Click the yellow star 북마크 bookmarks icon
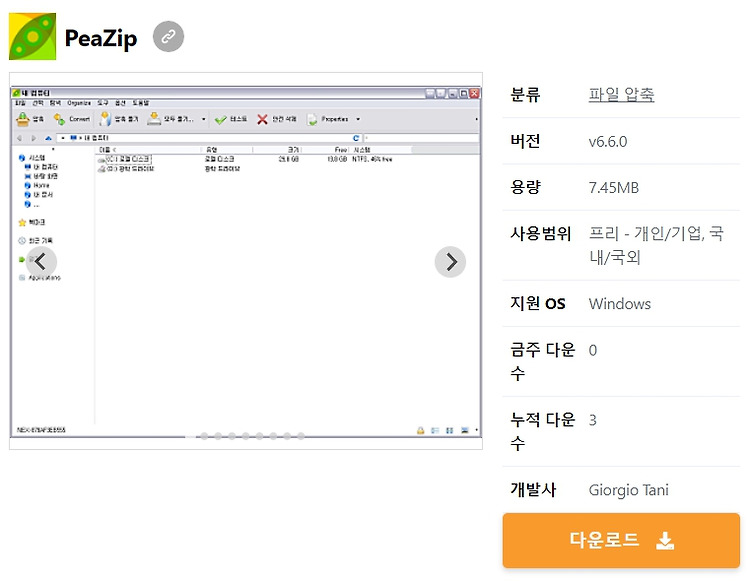Viewport: 750px width, 581px height. tap(22, 222)
